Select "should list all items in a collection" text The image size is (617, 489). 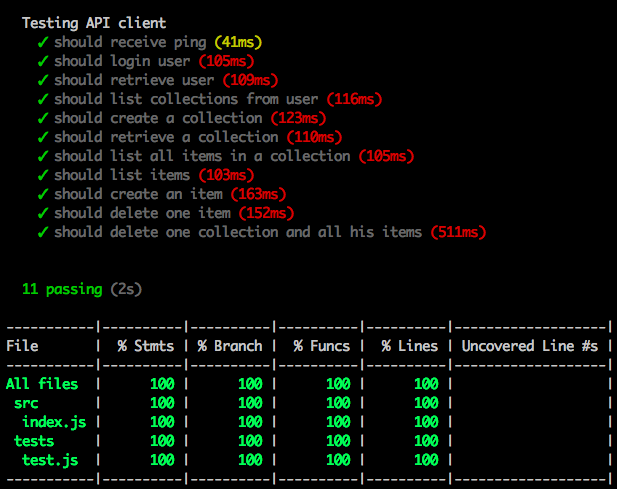(x=202, y=156)
